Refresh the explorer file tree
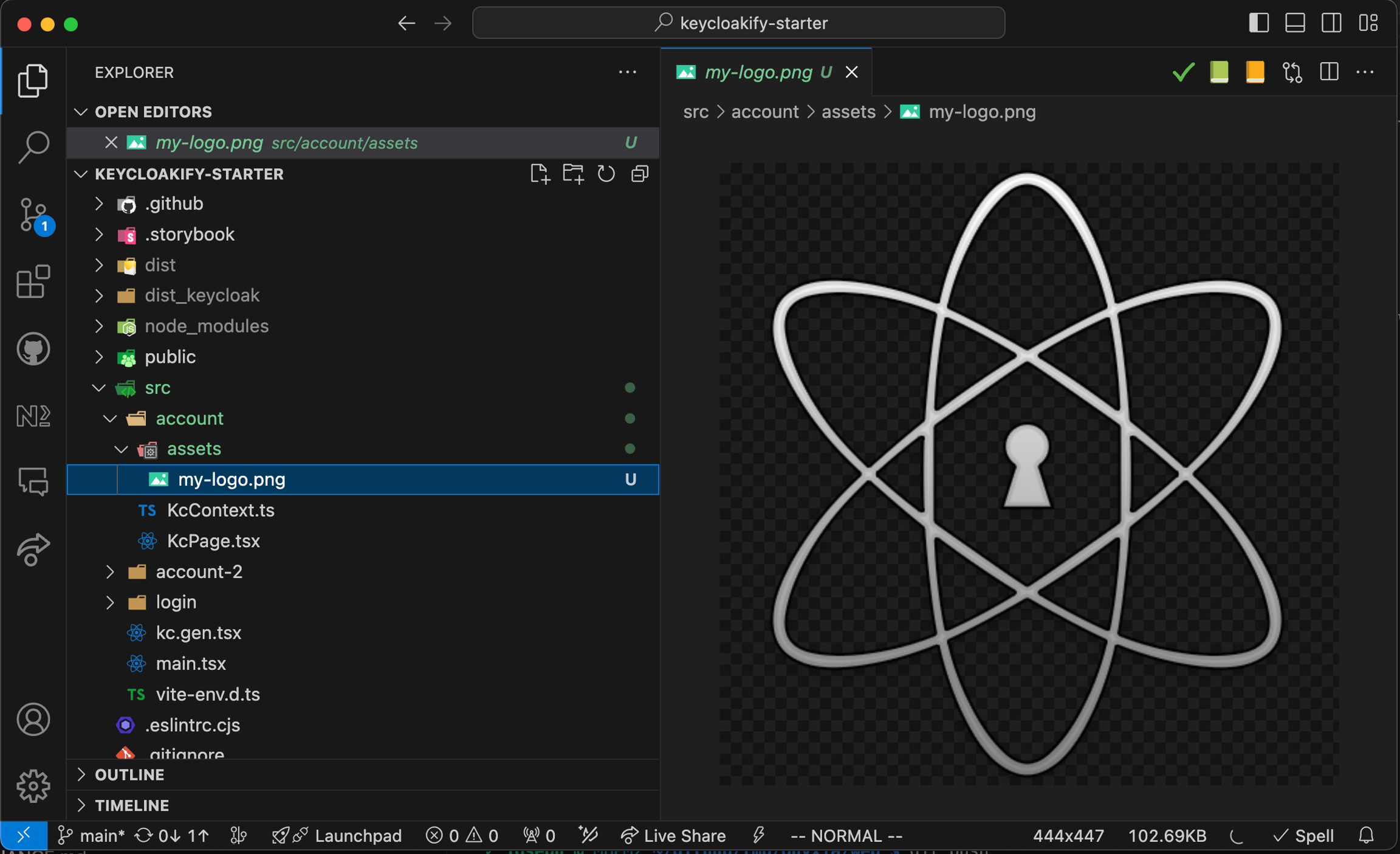This screenshot has height=854, width=1400. coord(606,174)
